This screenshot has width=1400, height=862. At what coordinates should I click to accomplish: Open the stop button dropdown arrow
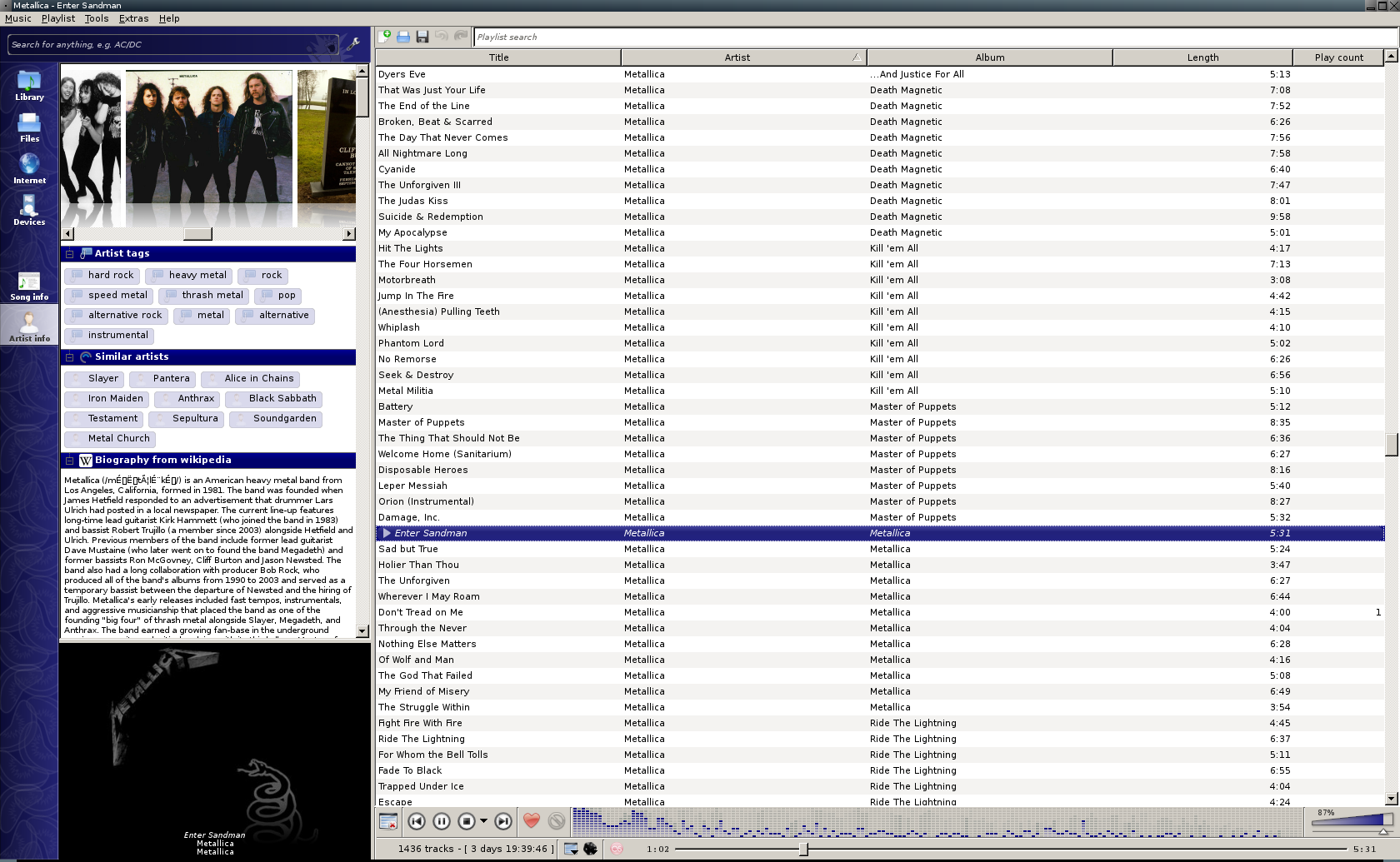click(x=483, y=821)
